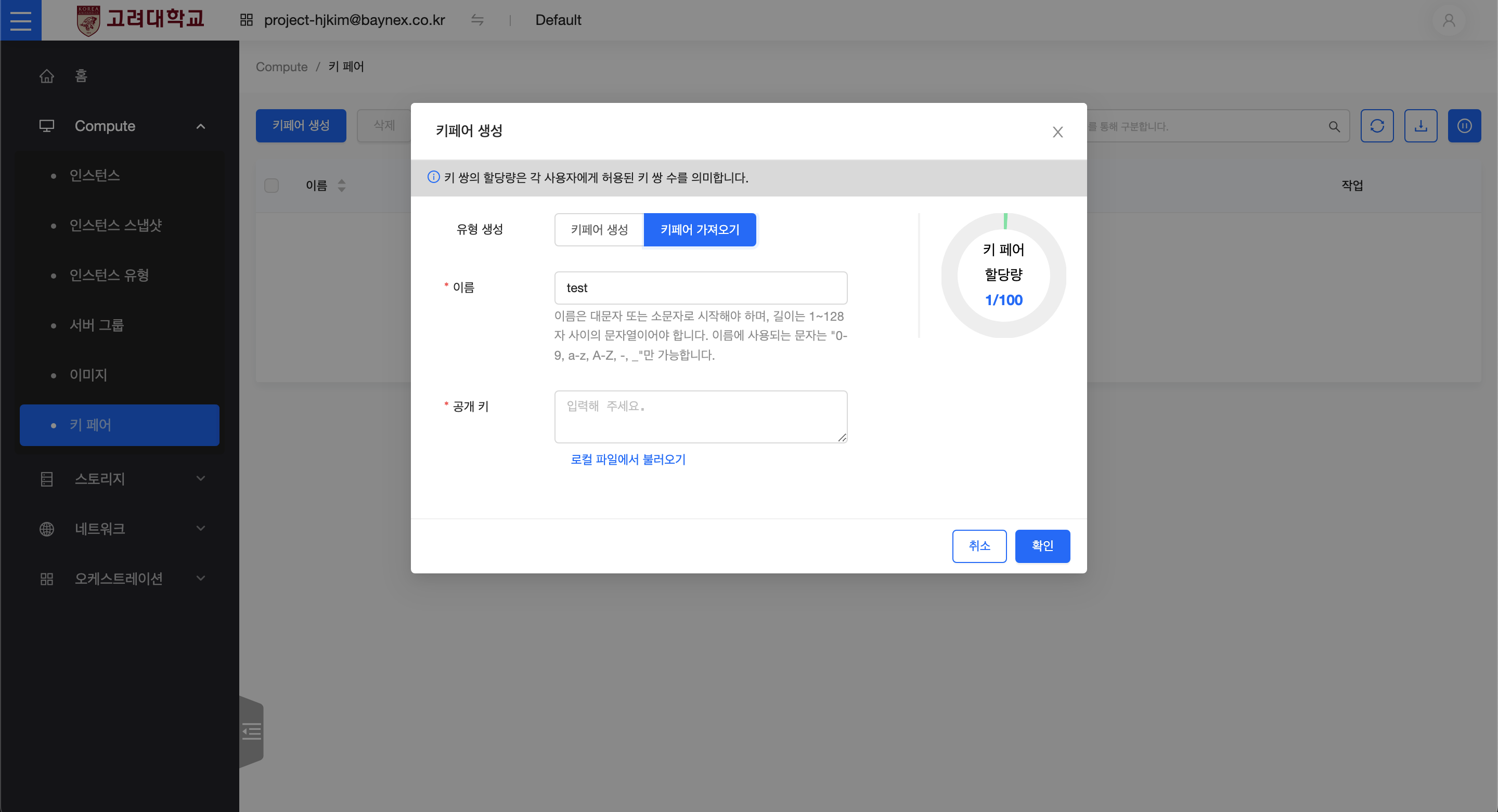
Task: Close the key pair creation dialog
Action: (x=1057, y=132)
